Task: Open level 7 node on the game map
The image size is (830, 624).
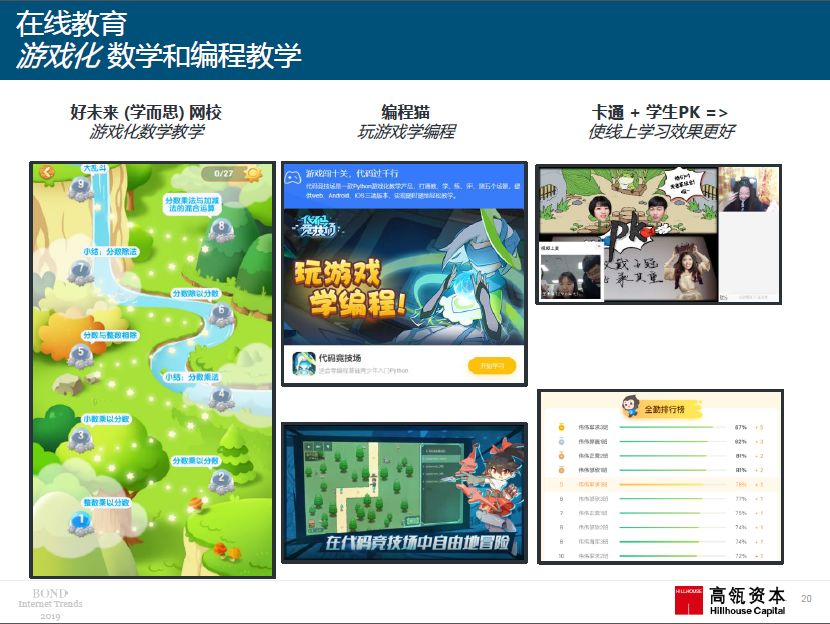Action: [80, 272]
